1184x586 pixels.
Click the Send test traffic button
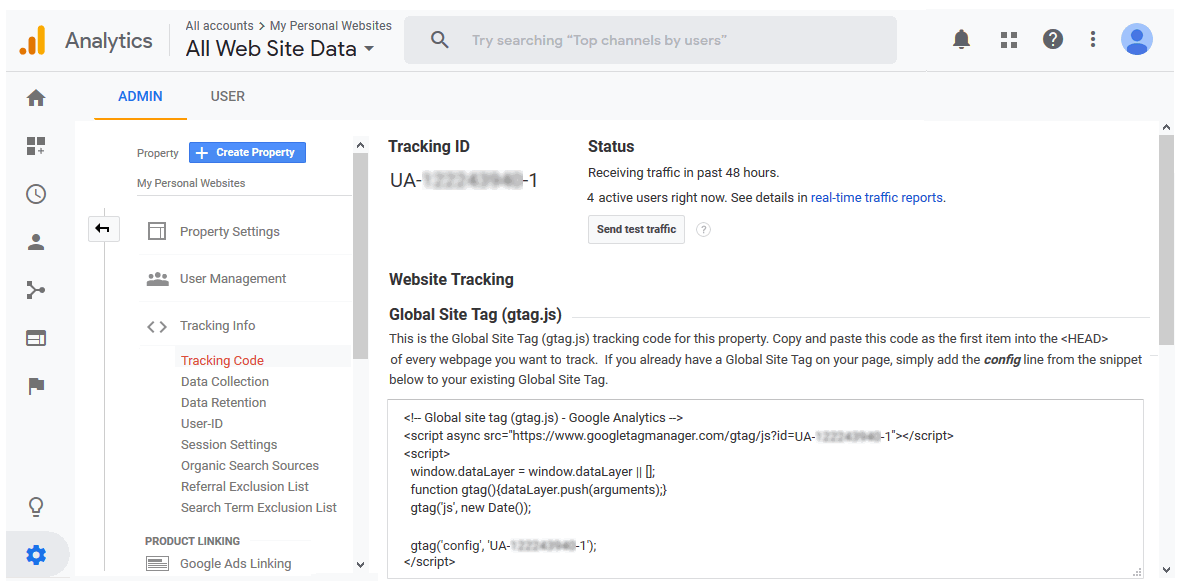[x=636, y=230]
